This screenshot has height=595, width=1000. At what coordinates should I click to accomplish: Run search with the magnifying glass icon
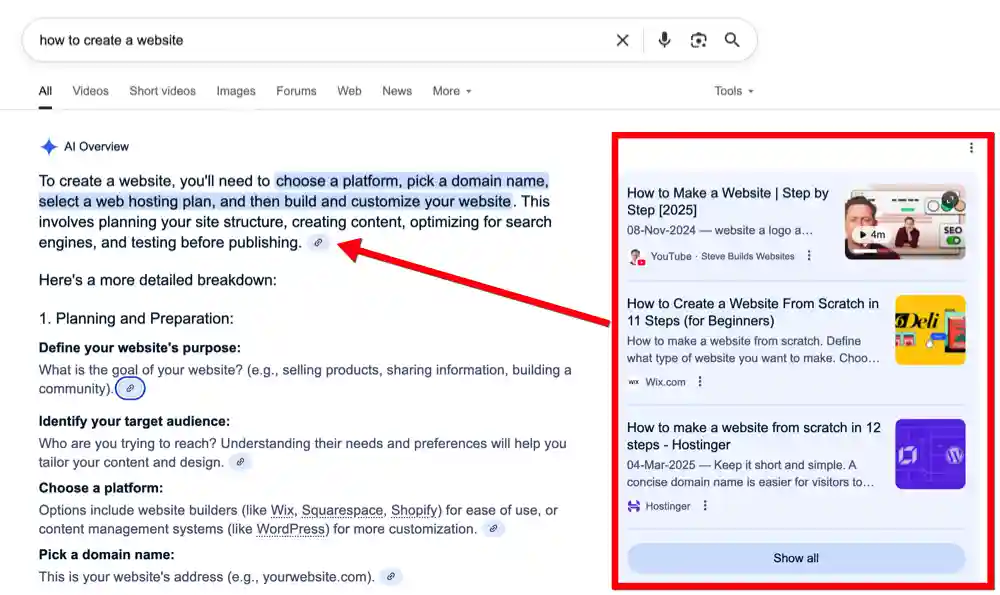pos(732,40)
